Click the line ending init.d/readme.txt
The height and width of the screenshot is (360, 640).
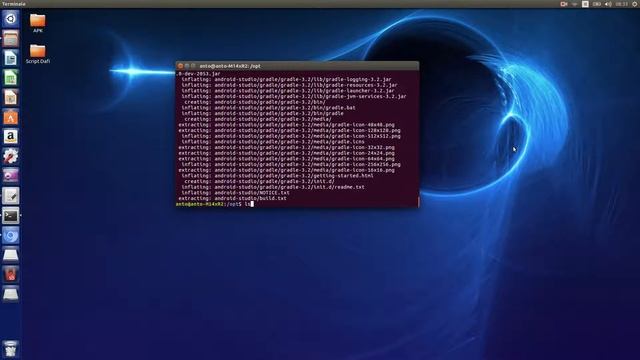(273, 187)
